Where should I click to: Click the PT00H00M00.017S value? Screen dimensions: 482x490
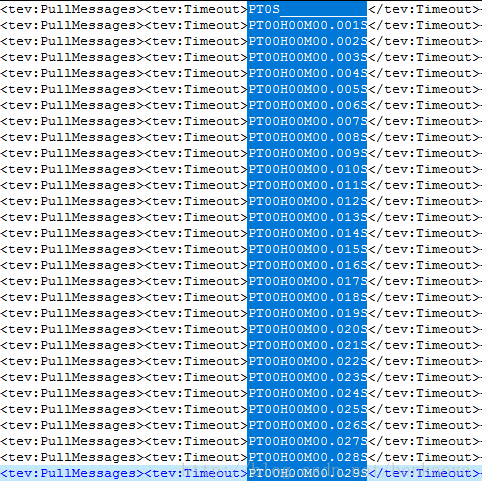coord(307,281)
